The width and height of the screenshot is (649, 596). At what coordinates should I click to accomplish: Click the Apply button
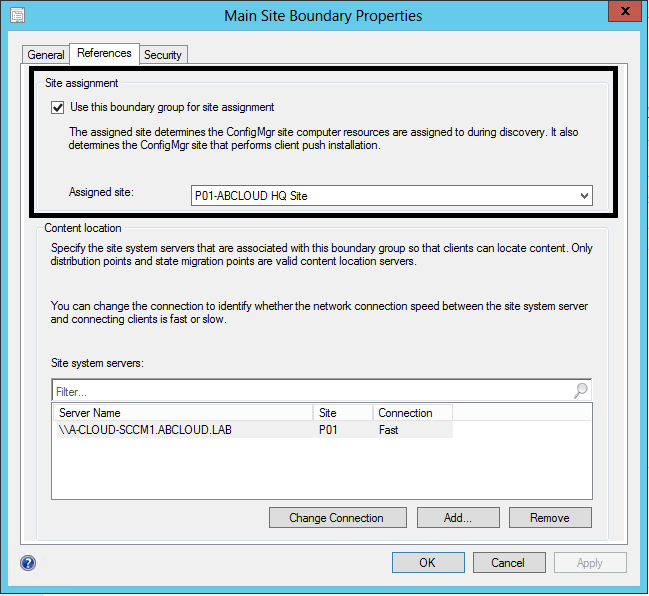(x=590, y=563)
